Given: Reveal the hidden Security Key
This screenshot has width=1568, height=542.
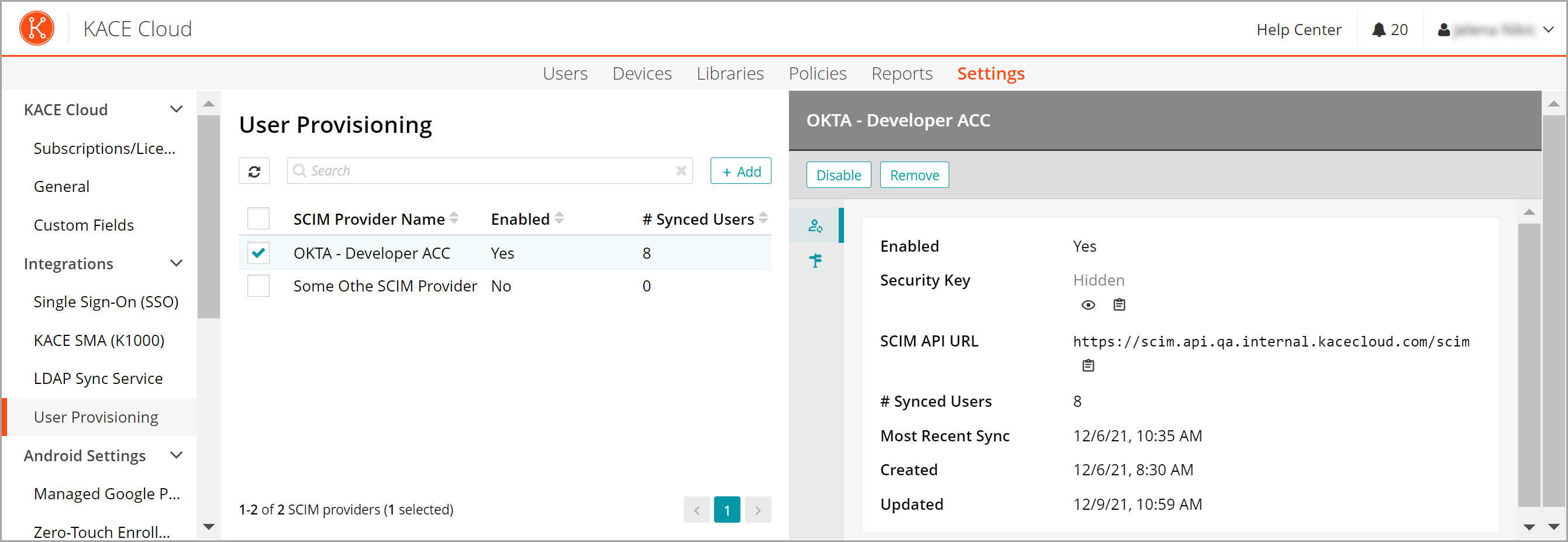Looking at the screenshot, I should tap(1088, 305).
